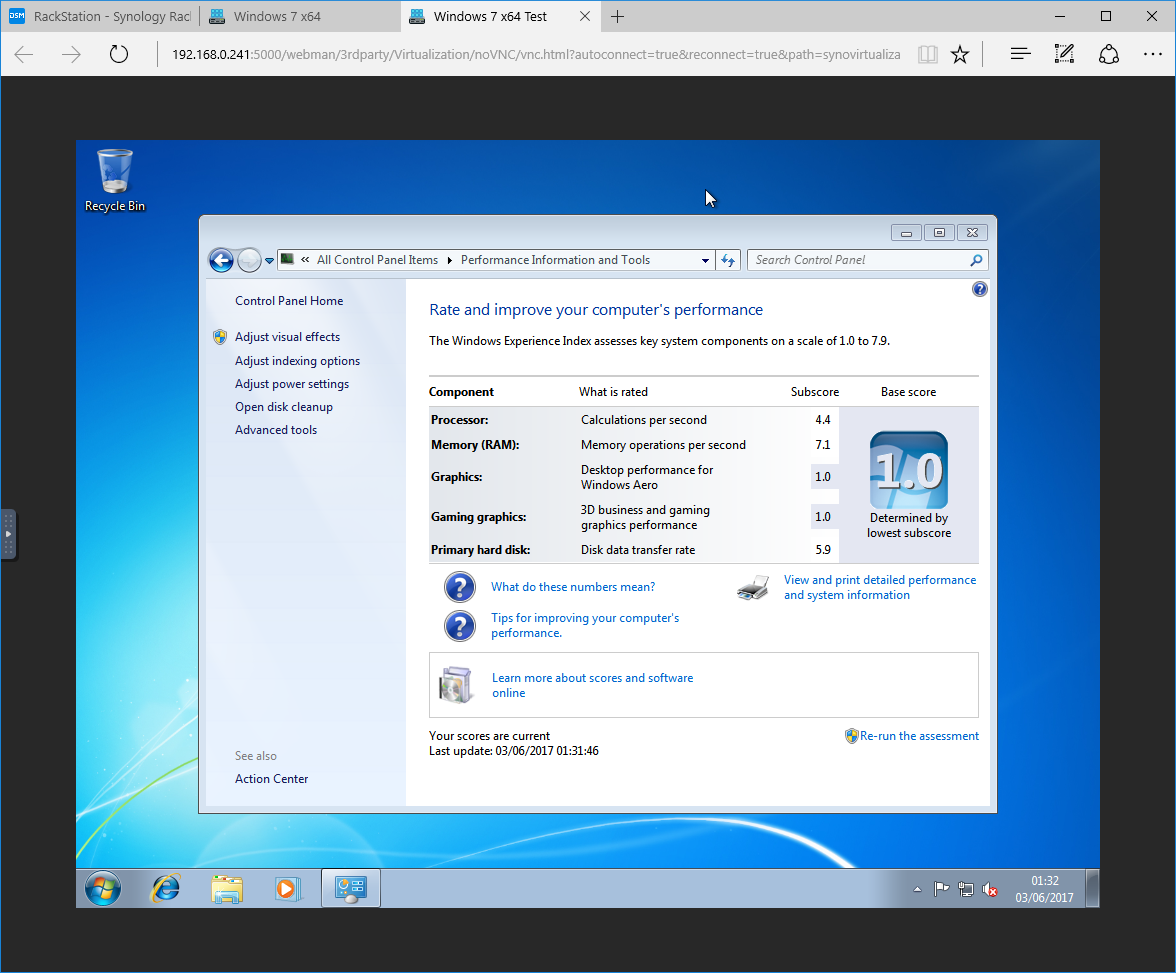
Task: Open Advanced tools
Action: (x=276, y=430)
